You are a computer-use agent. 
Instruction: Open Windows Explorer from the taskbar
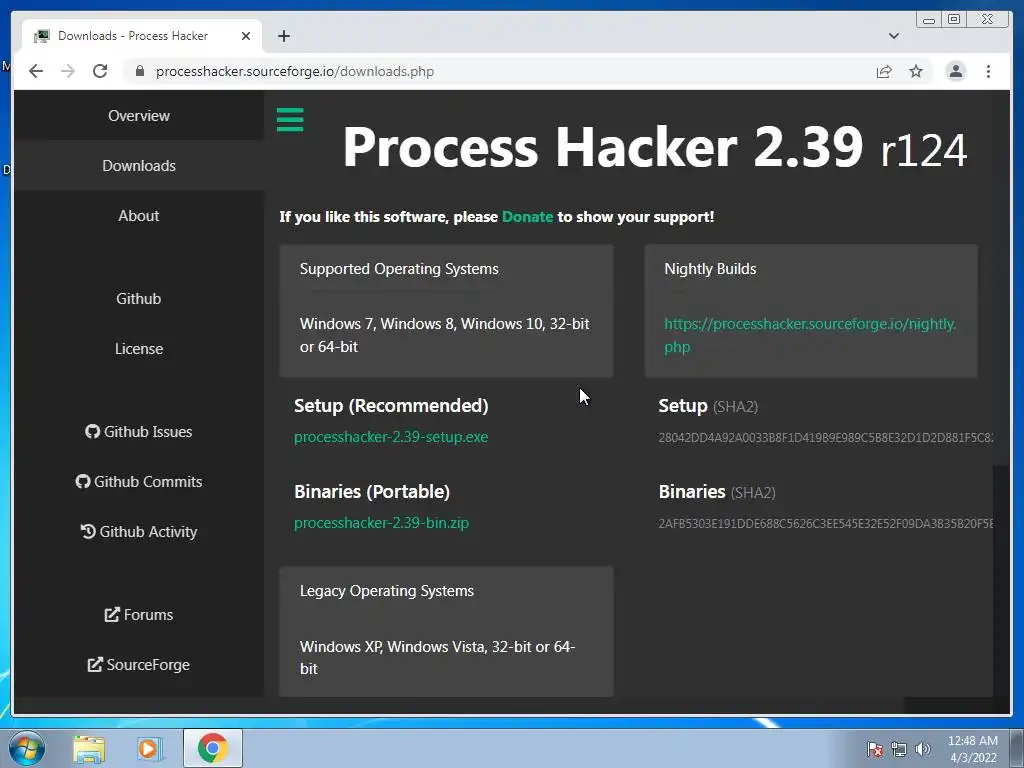(x=89, y=748)
